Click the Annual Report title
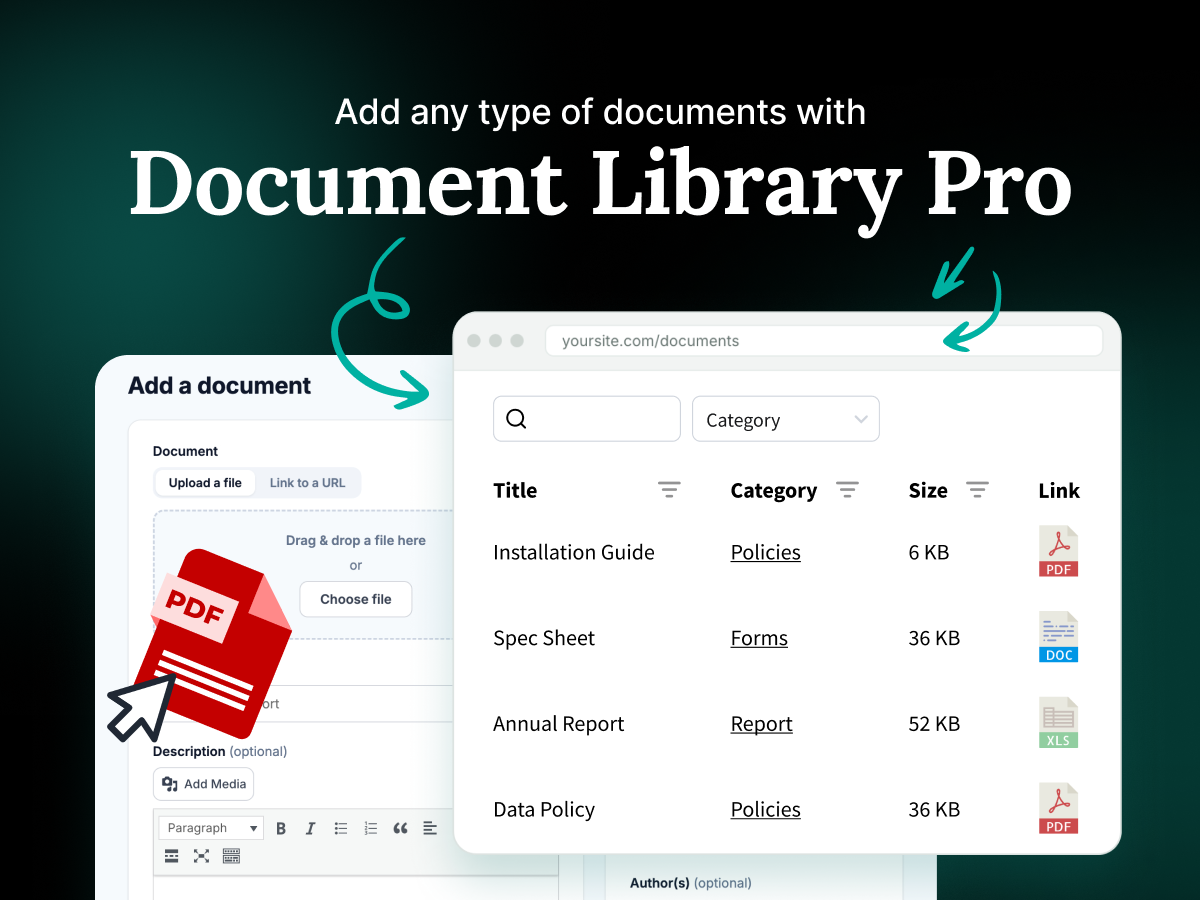Screen dimensions: 1200x900 [559, 724]
